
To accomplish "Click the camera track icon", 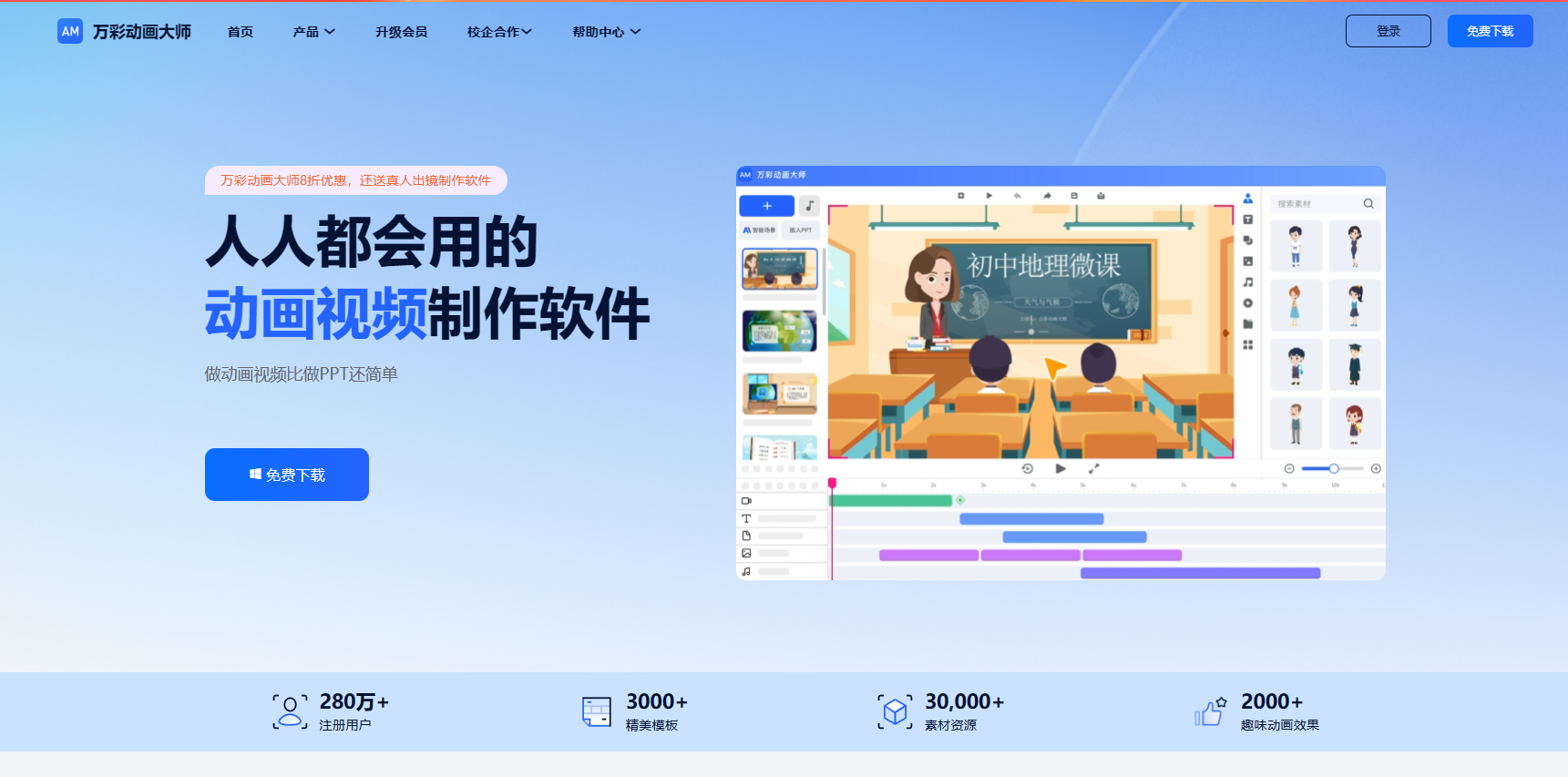I will (746, 501).
